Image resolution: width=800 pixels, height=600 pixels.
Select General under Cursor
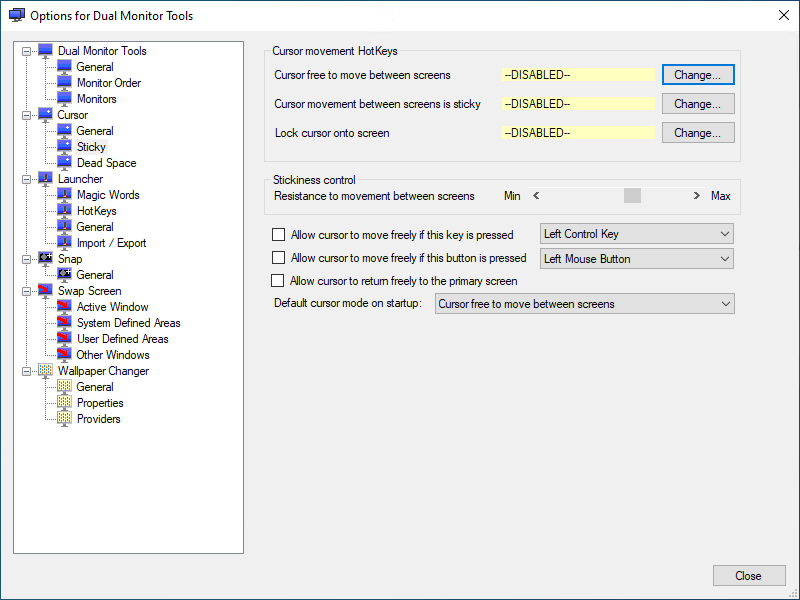(x=95, y=131)
